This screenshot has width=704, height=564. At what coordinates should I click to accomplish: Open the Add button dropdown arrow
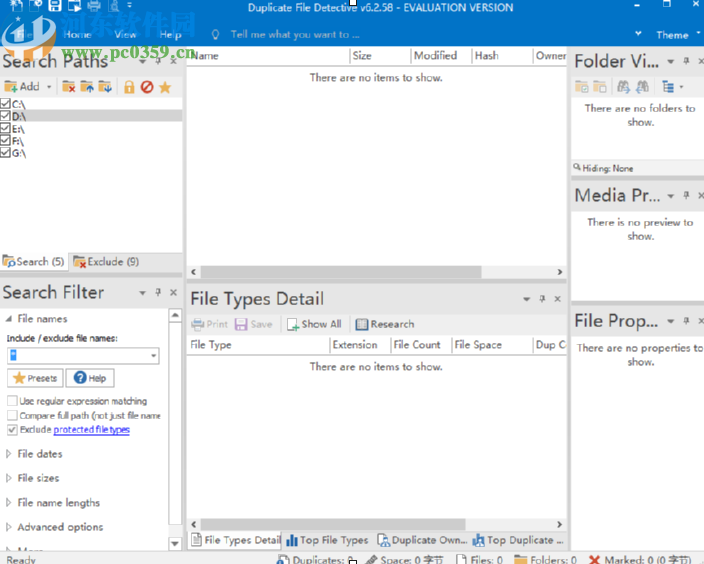pos(49,87)
